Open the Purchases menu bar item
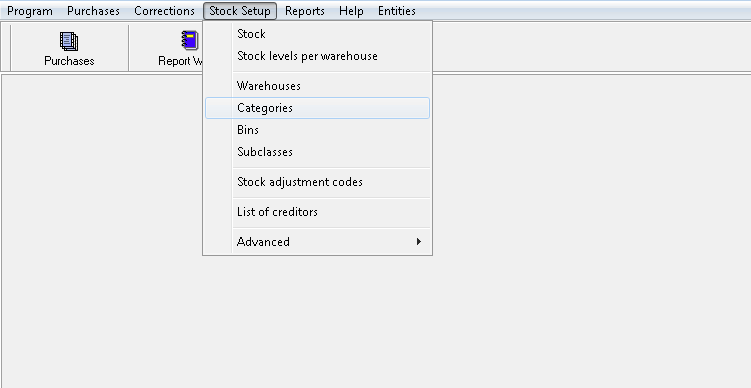The width and height of the screenshot is (751, 388). point(93,11)
